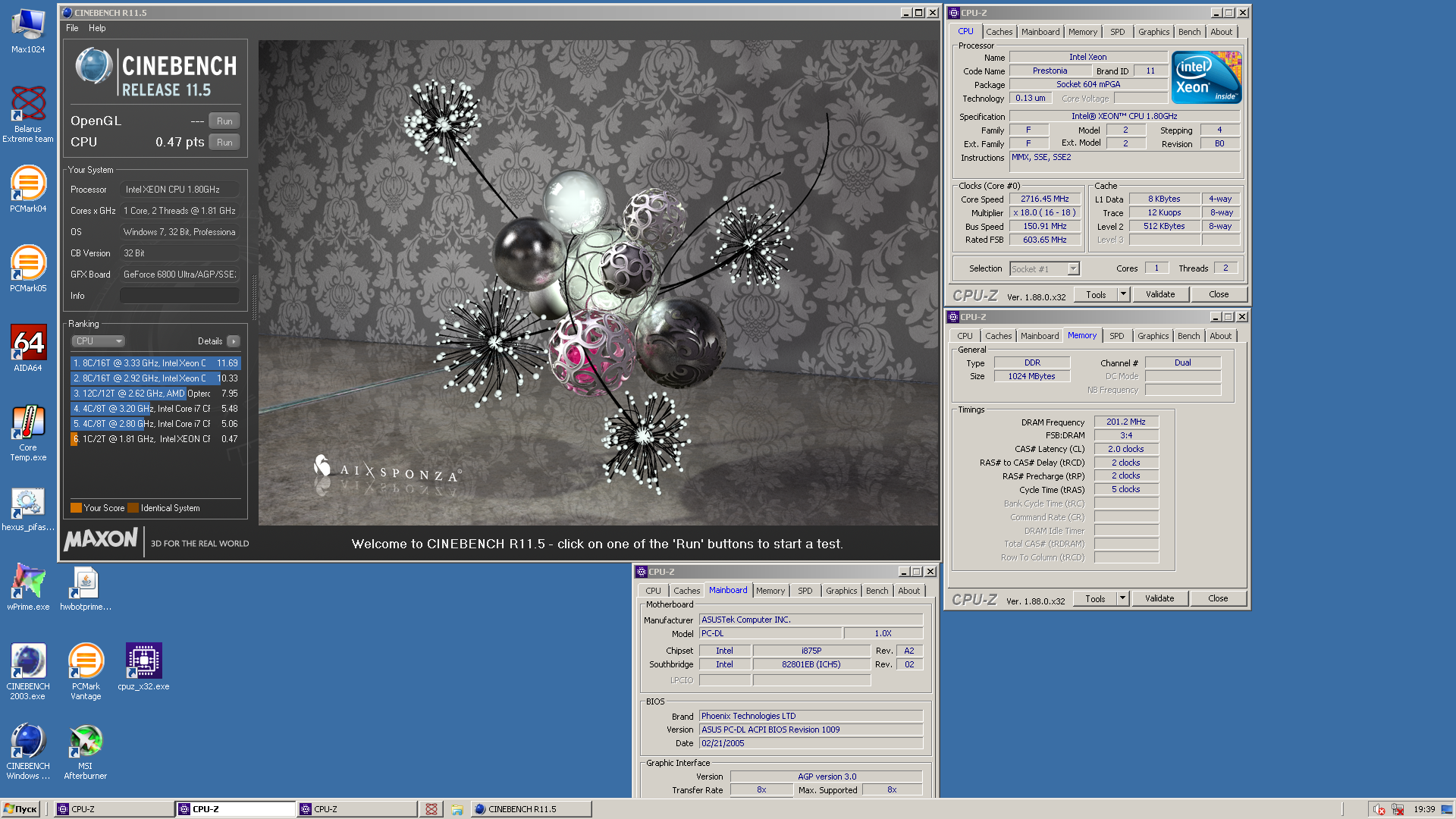This screenshot has height=819, width=1456.
Task: Launch the cpuz_x32.exe desktop icon
Action: [143, 667]
